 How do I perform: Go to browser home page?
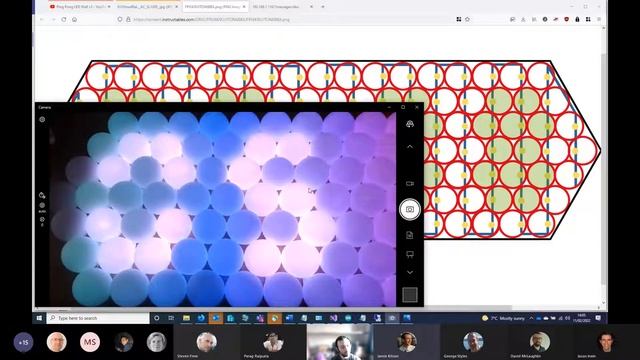click(74, 19)
